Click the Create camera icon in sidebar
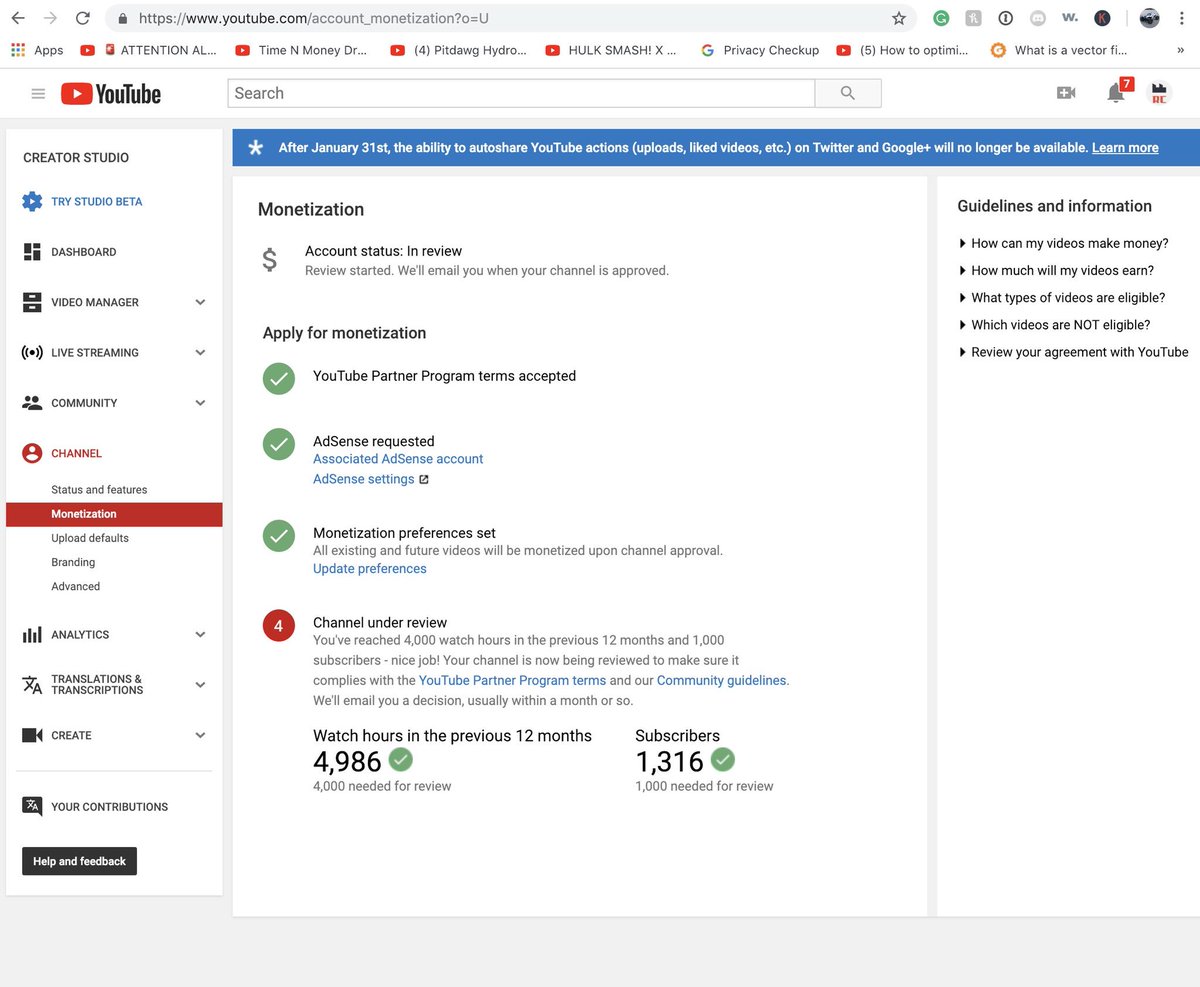This screenshot has width=1200, height=987. tap(32, 735)
